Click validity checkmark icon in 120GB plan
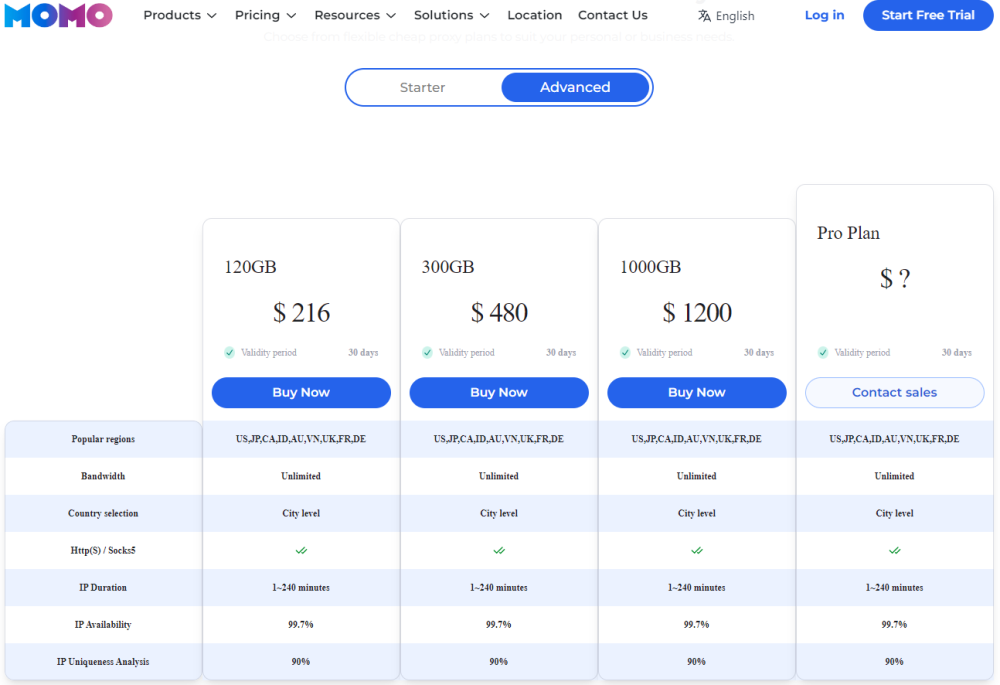Viewport: 1000px width, 685px height. (230, 353)
